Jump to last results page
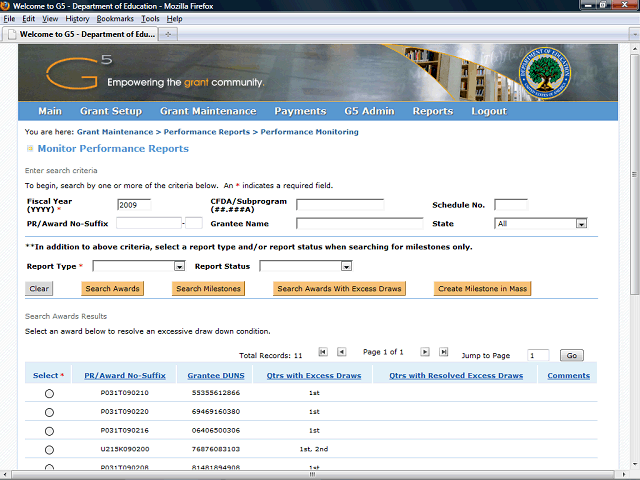Image resolution: width=640 pixels, height=480 pixels. (x=443, y=352)
